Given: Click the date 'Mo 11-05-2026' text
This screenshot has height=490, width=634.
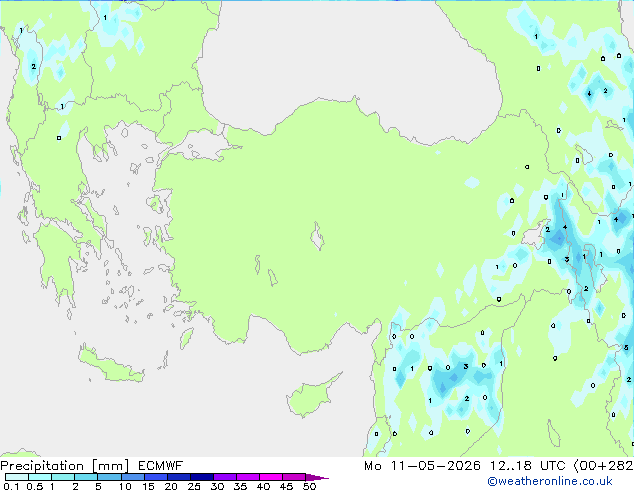Looking at the screenshot, I should (x=422, y=466).
